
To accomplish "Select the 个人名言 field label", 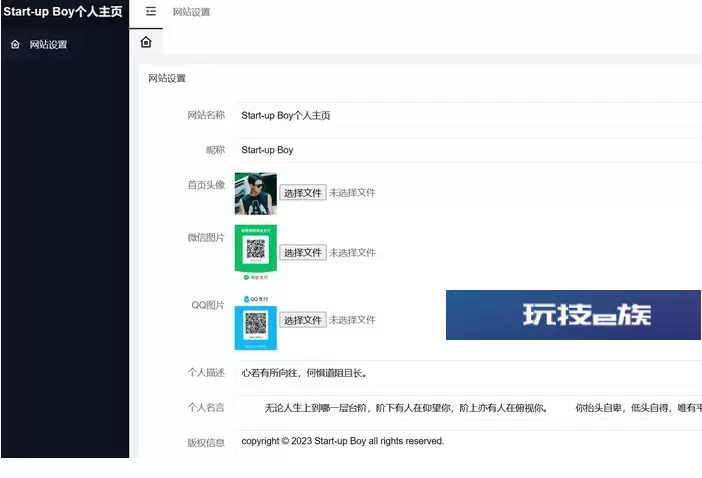I will (206, 407).
